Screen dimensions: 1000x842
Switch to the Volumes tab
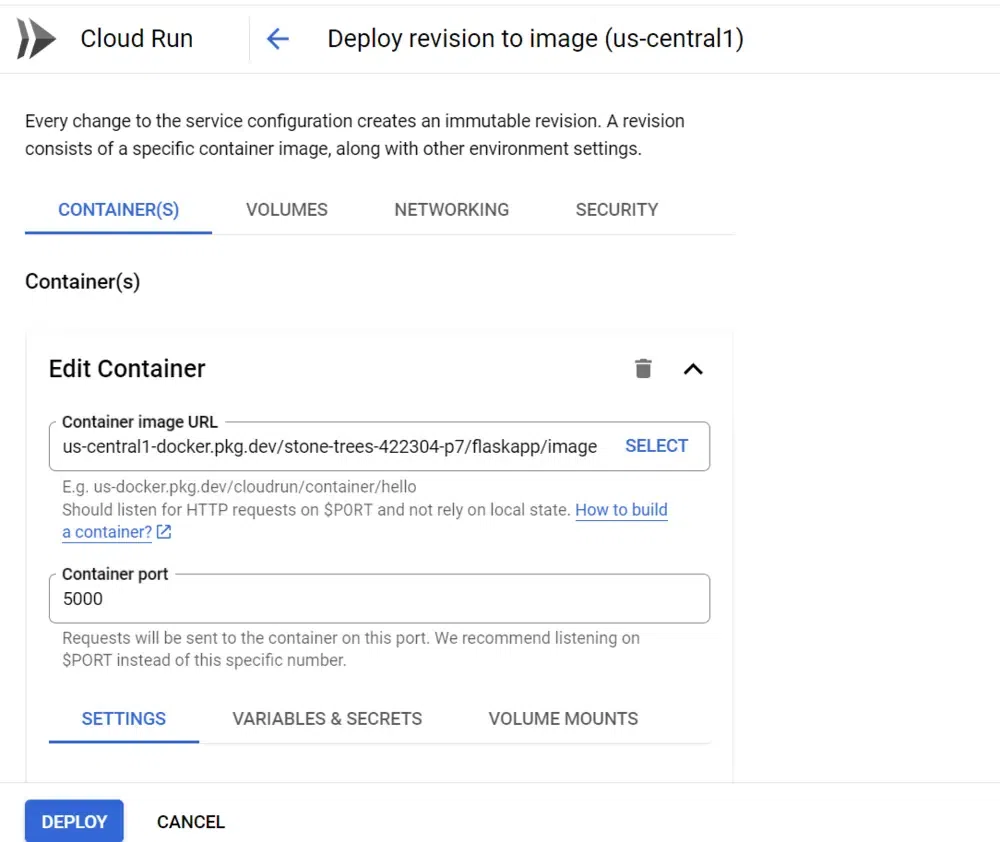coord(286,210)
